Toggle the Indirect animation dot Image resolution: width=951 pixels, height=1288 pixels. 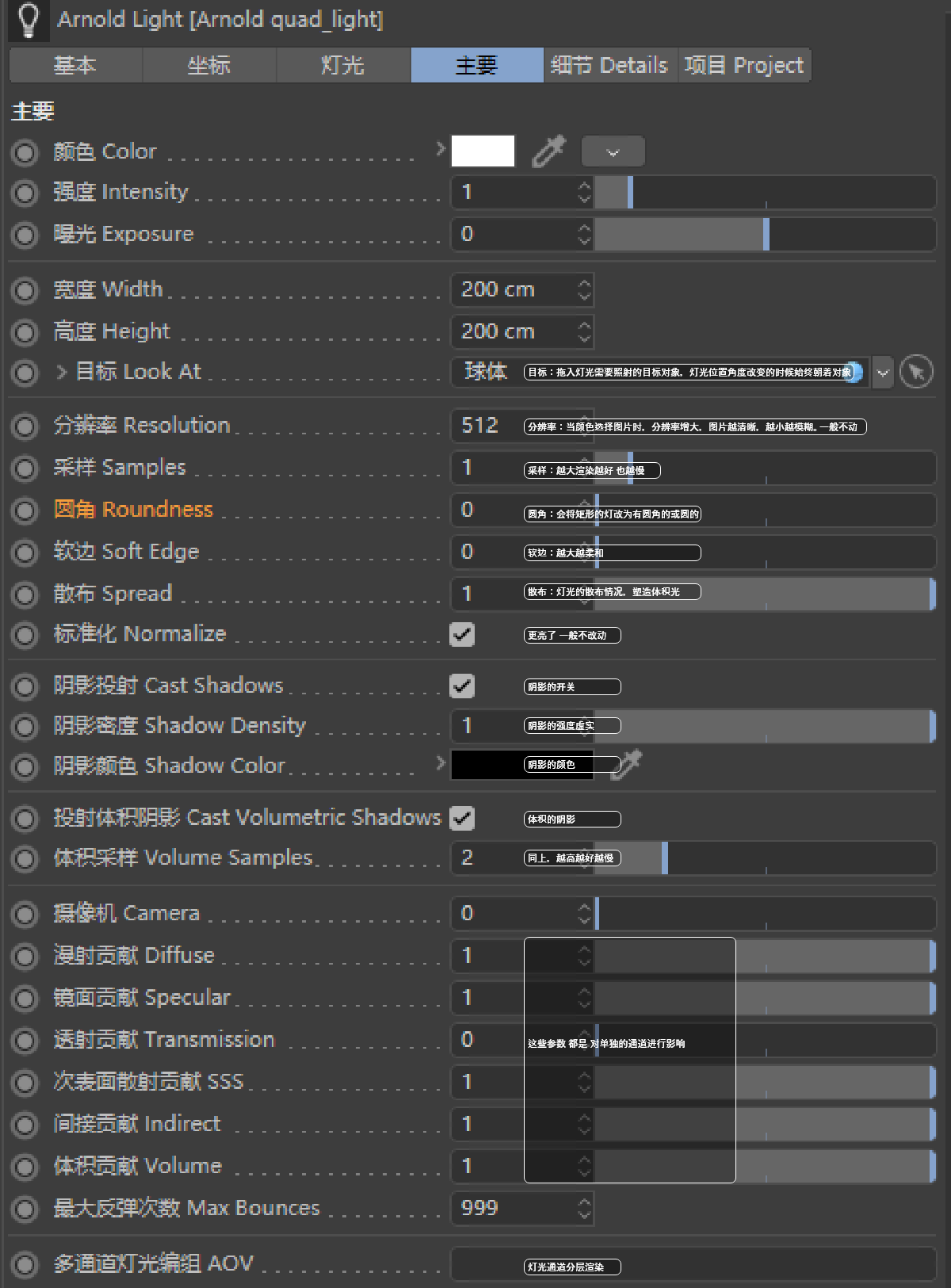[x=25, y=1125]
